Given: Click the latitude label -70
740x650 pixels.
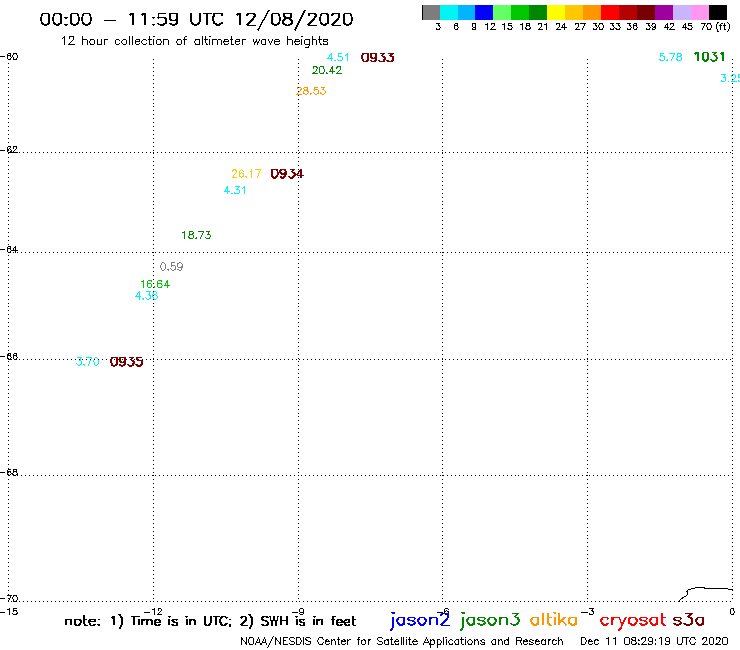Looking at the screenshot, I should coord(9,599).
